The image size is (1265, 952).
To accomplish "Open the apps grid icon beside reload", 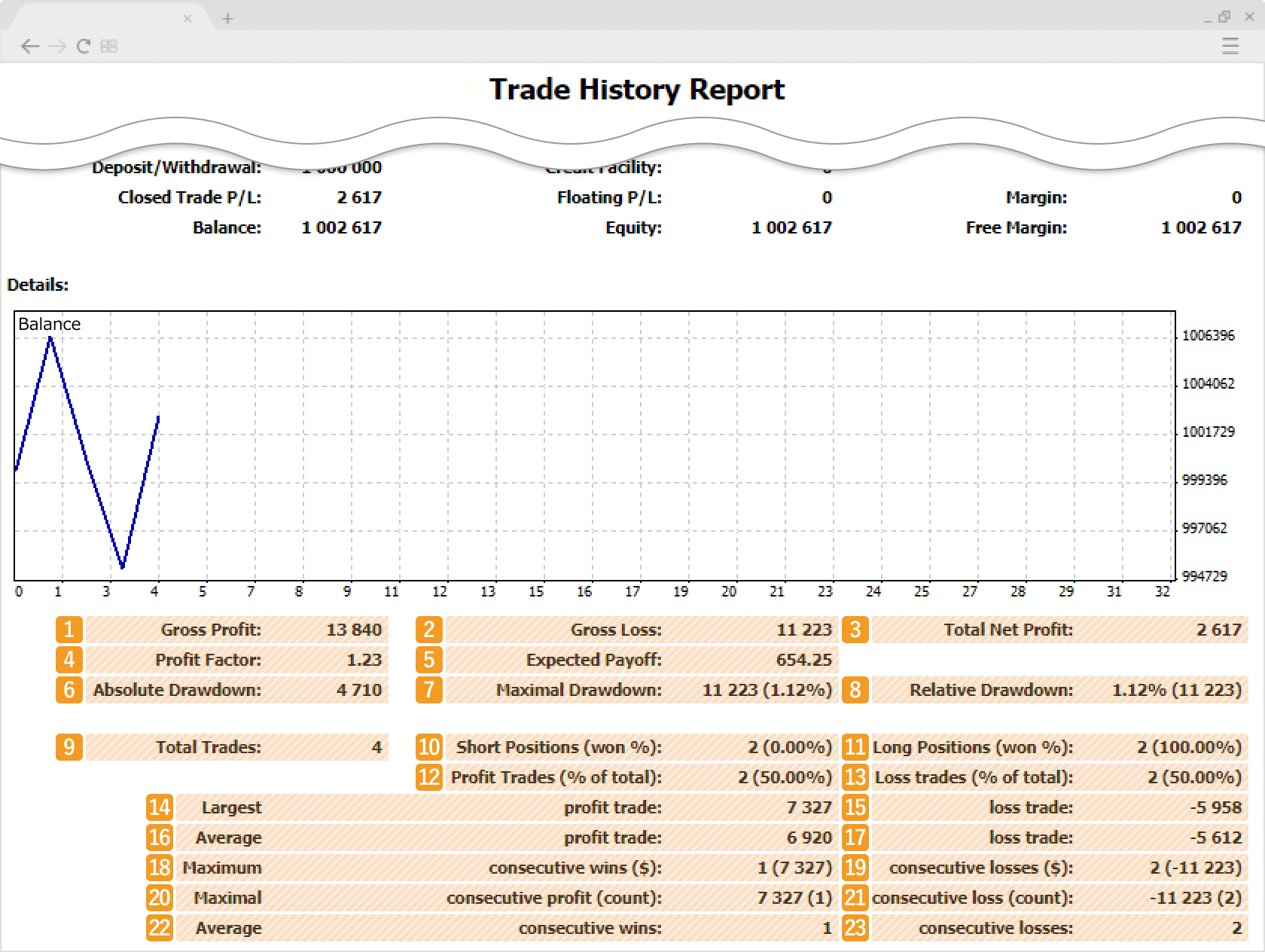I will (x=109, y=46).
